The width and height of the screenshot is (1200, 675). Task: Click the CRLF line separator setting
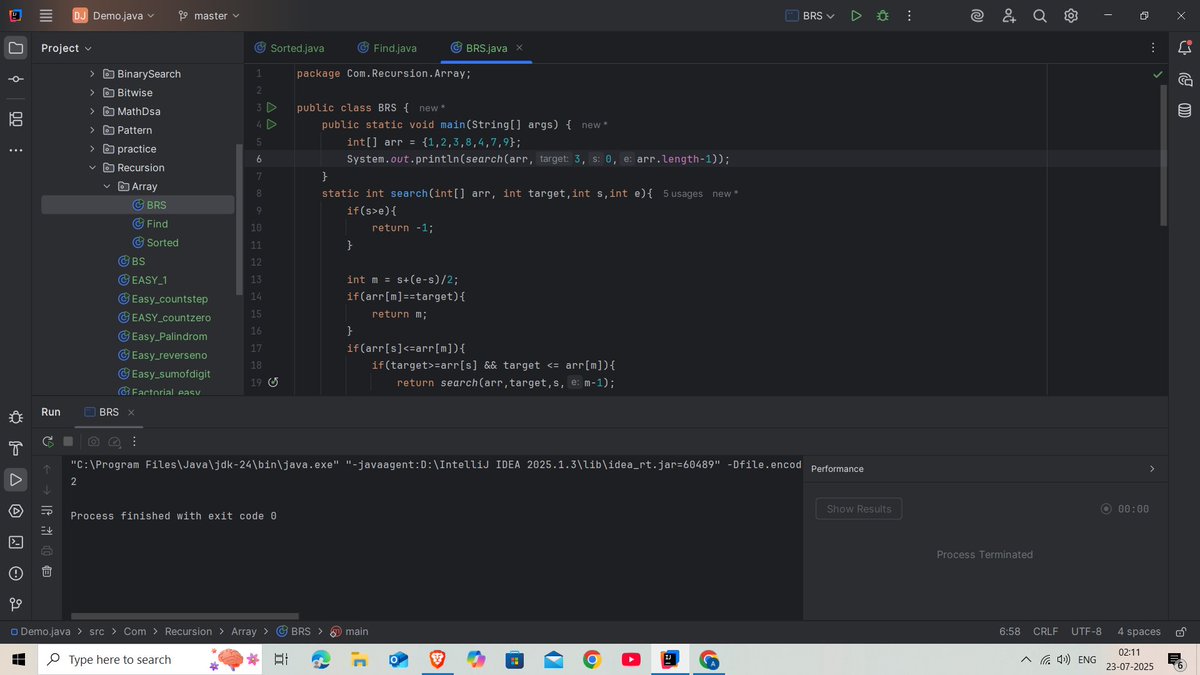click(x=1045, y=631)
